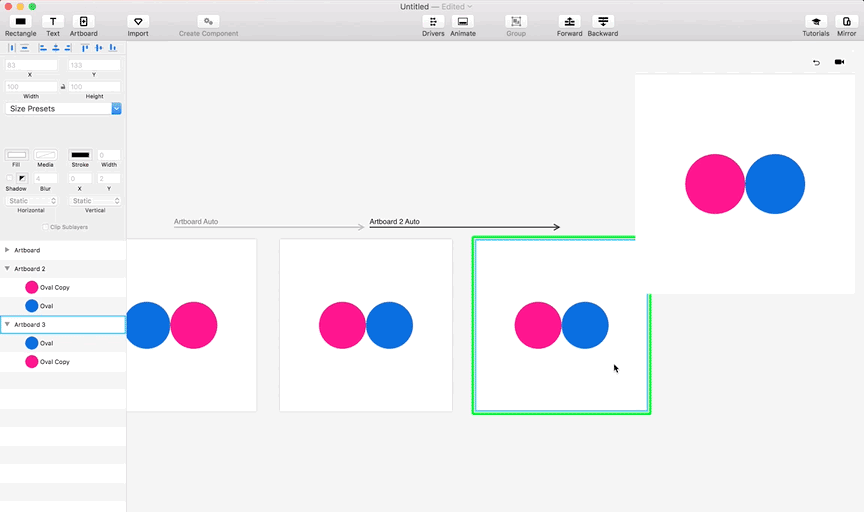Select the pink oval on the middle artboard
The image size is (864, 512).
[x=342, y=325]
